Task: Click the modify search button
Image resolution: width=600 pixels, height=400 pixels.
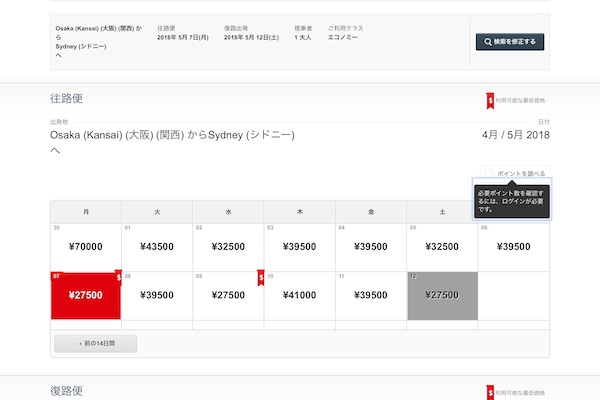Action: click(510, 42)
